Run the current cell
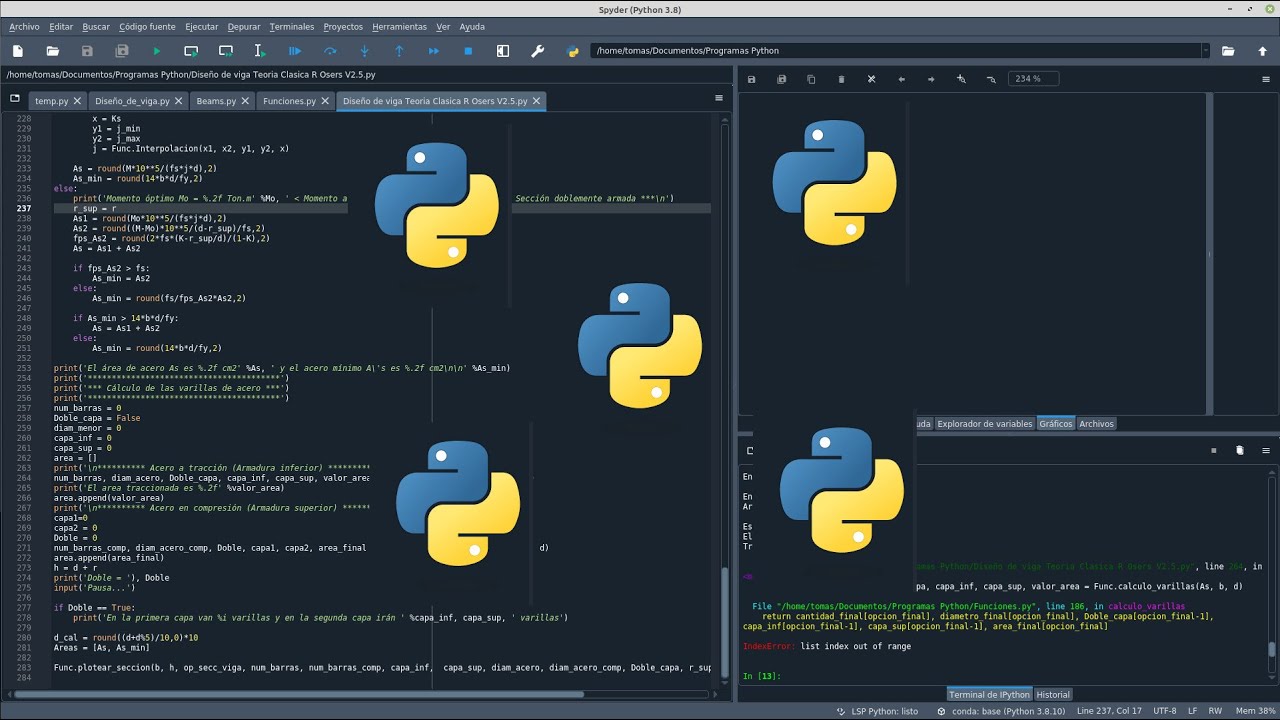Image resolution: width=1280 pixels, height=720 pixels. pos(191,51)
